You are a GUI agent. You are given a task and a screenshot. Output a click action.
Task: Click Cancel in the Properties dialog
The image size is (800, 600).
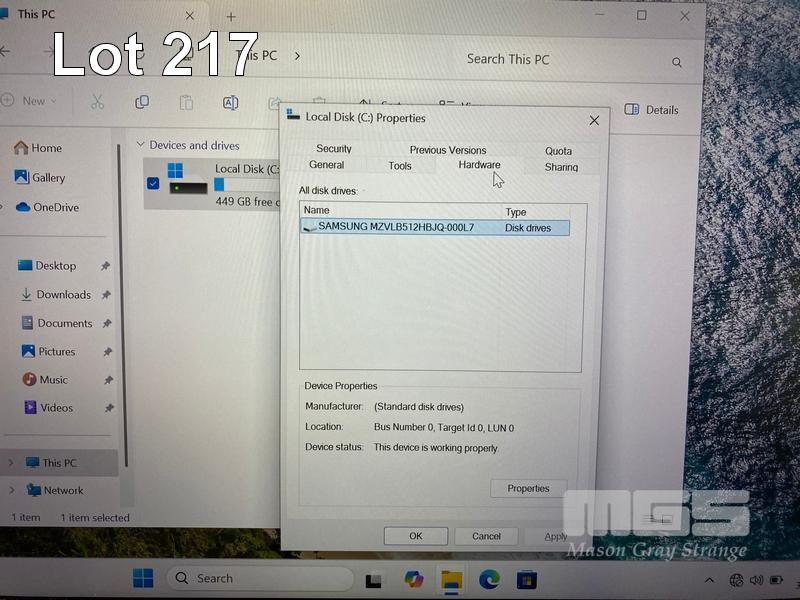(x=486, y=536)
